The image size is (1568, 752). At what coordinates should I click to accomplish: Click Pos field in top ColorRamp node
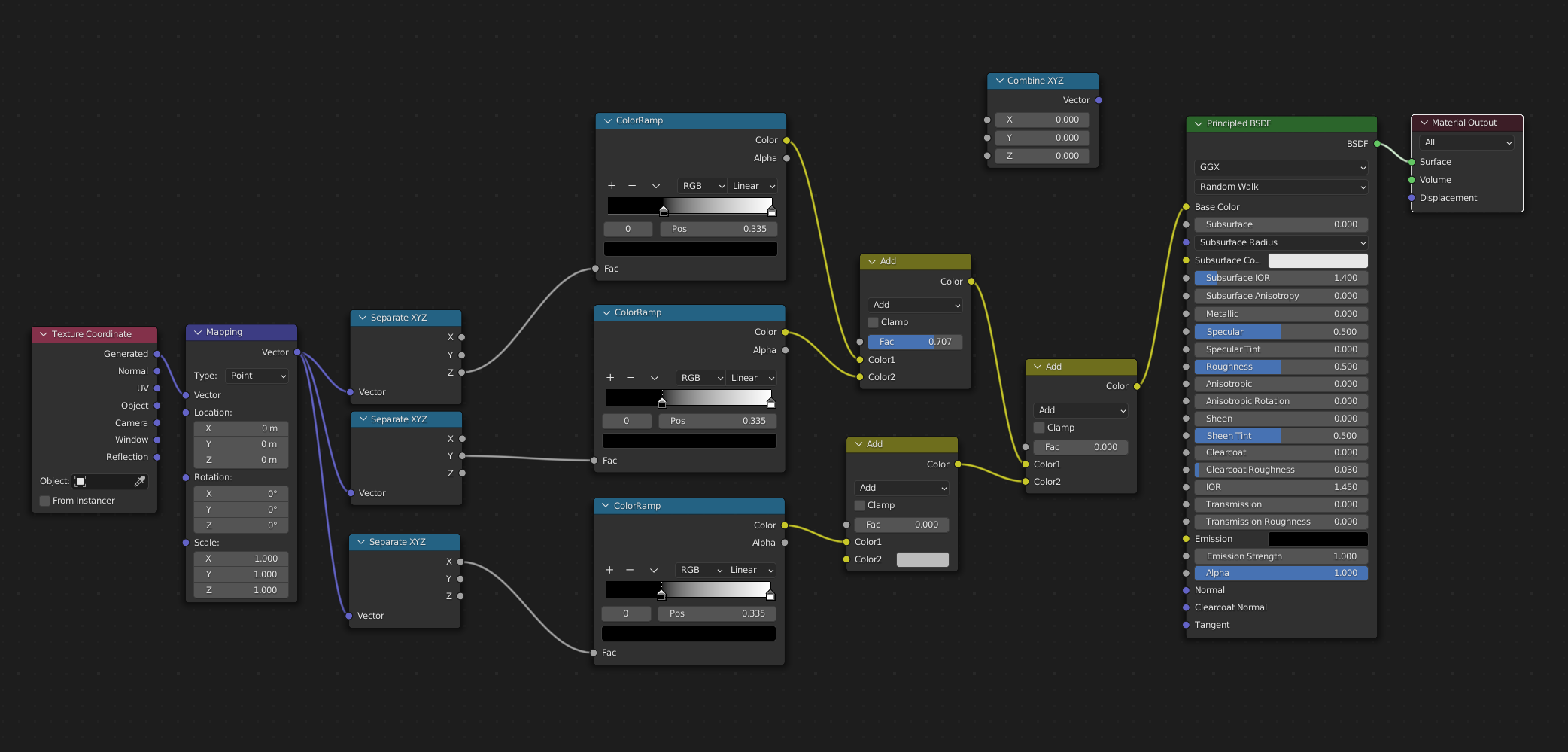719,229
